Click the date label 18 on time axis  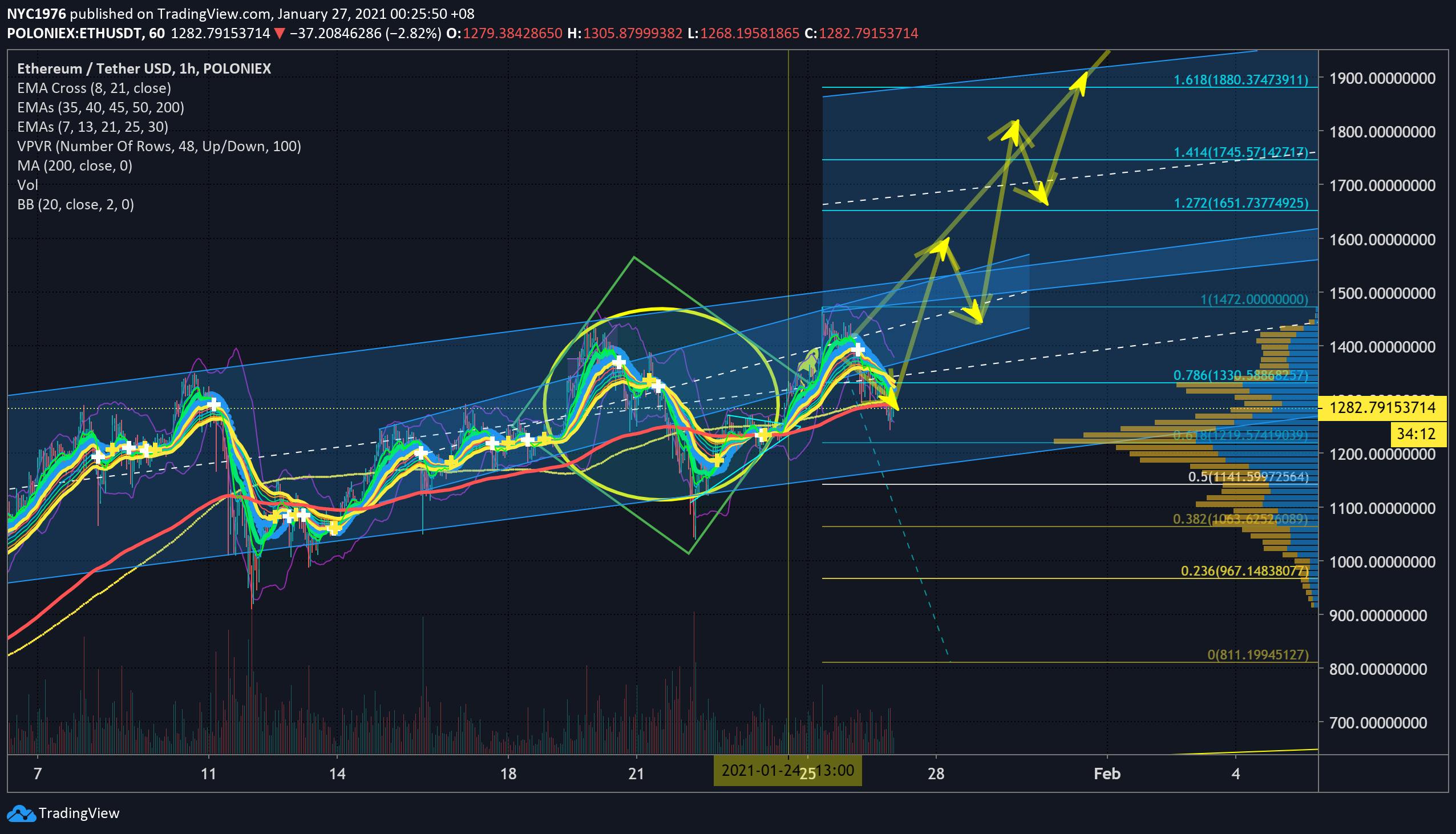pos(508,775)
